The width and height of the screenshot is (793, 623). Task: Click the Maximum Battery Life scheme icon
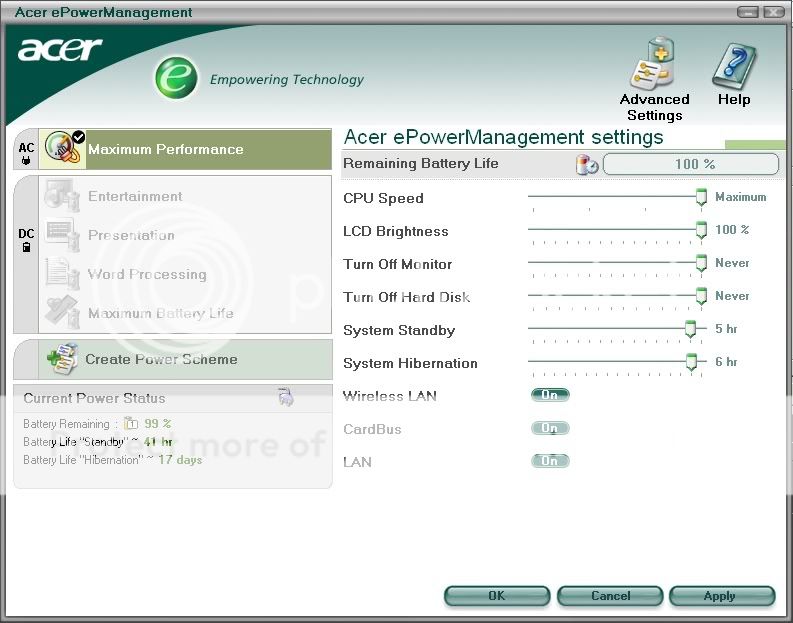pyautogui.click(x=62, y=313)
